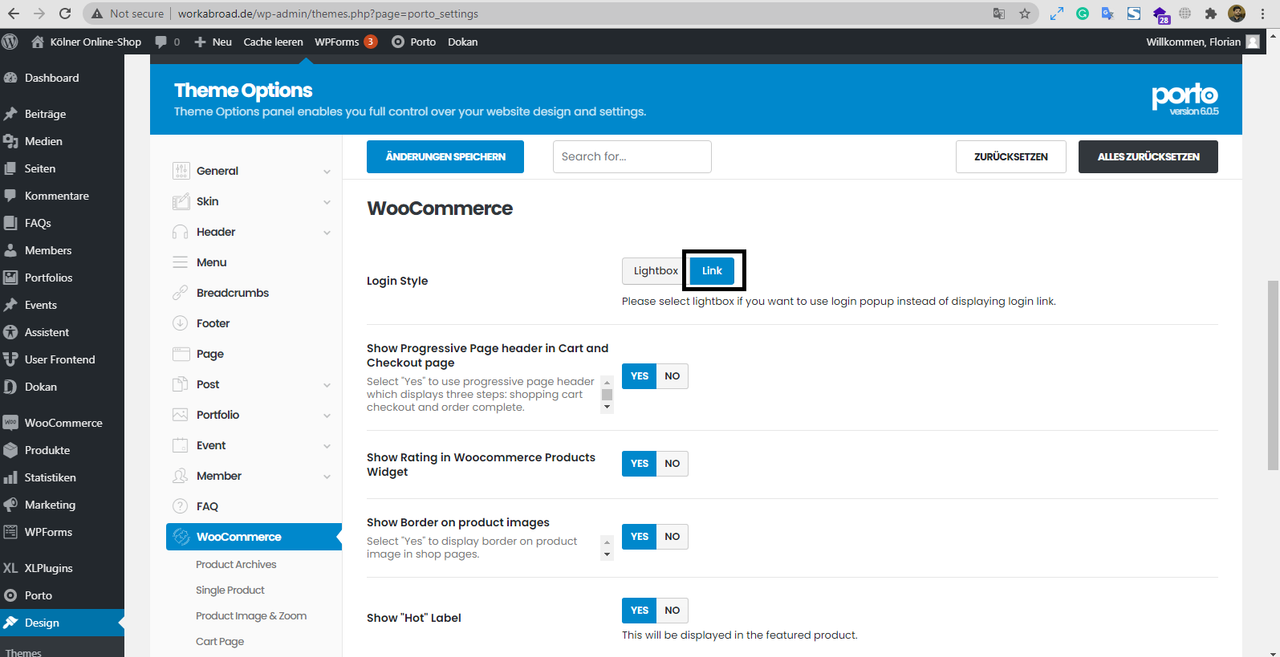Set Show Rating in Products Widget to YES

click(x=639, y=463)
